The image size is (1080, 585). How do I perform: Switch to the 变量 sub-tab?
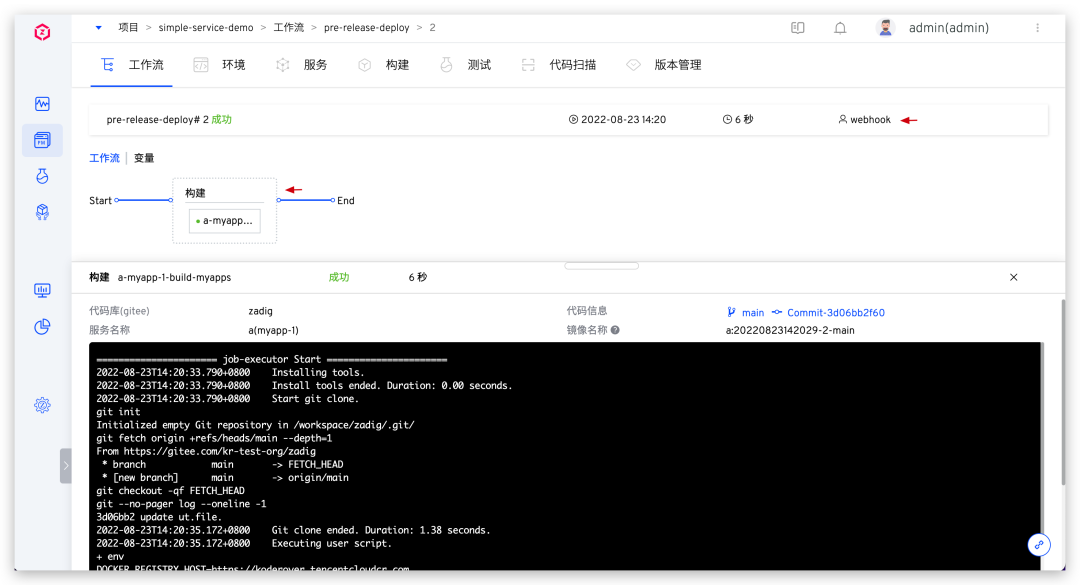(x=144, y=158)
